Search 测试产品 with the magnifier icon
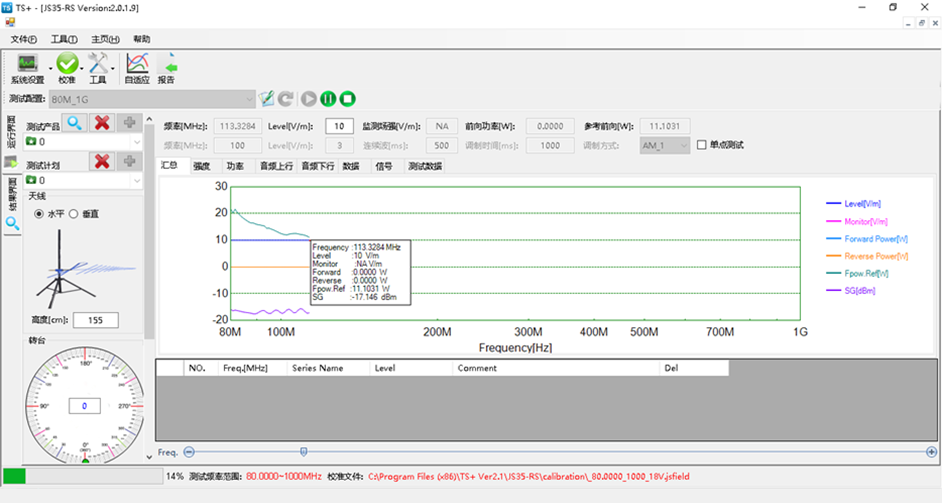Viewport: 942px width, 503px height. 73,123
